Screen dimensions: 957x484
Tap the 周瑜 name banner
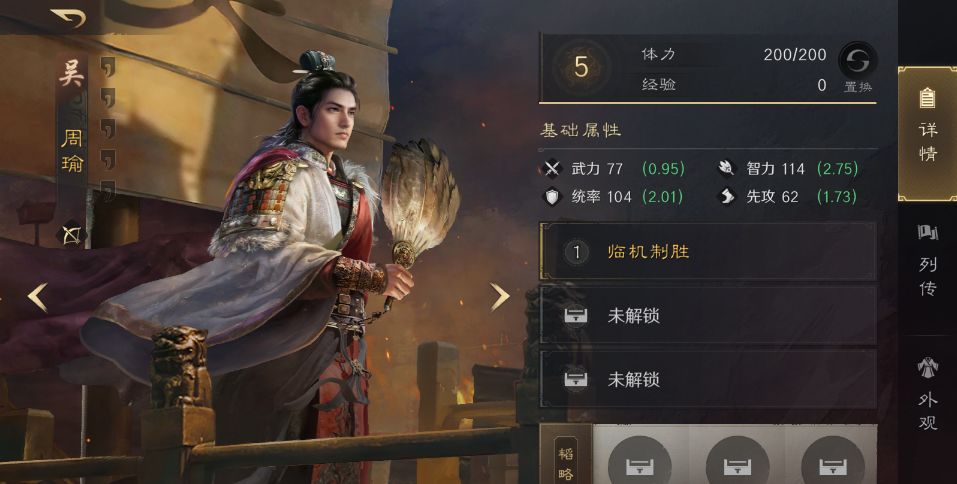[x=72, y=150]
